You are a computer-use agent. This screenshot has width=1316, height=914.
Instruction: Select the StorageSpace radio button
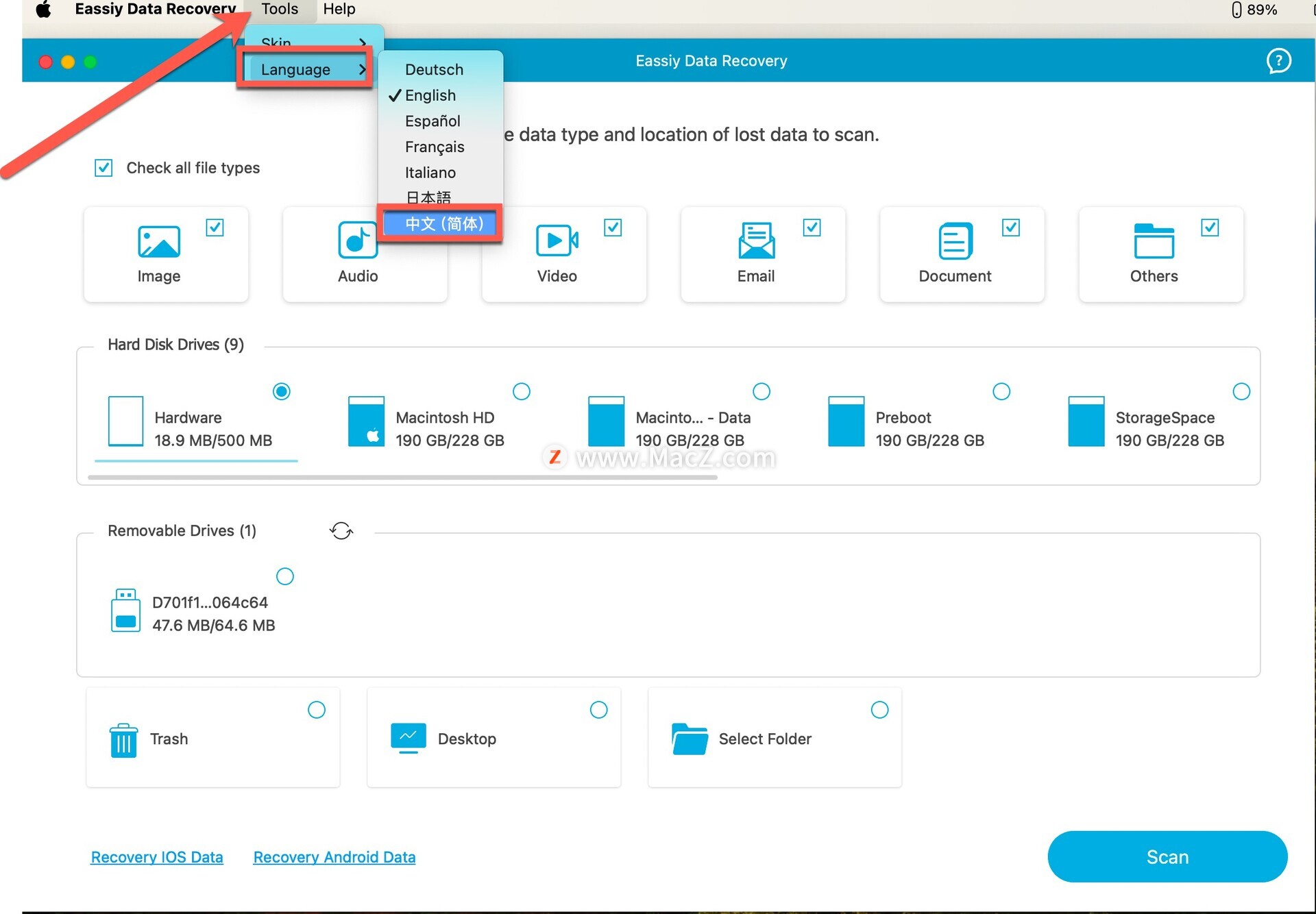(1241, 391)
